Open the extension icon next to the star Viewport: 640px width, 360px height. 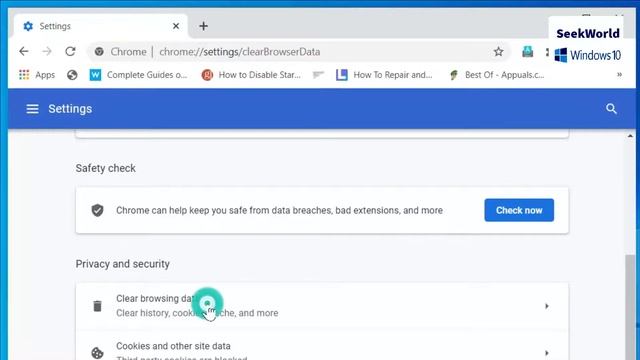point(527,51)
